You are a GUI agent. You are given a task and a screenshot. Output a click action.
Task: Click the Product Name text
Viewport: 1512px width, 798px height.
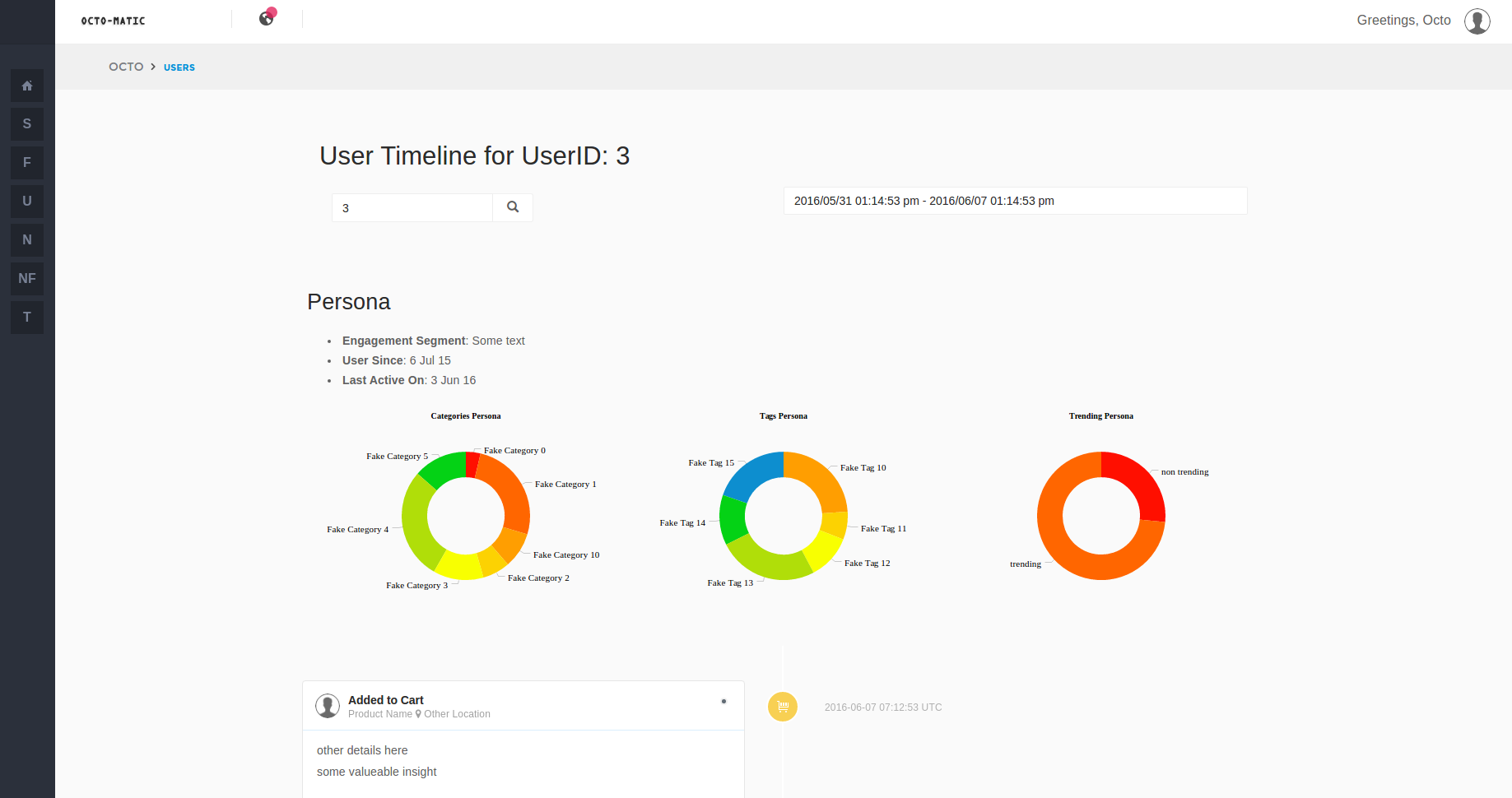pos(380,714)
